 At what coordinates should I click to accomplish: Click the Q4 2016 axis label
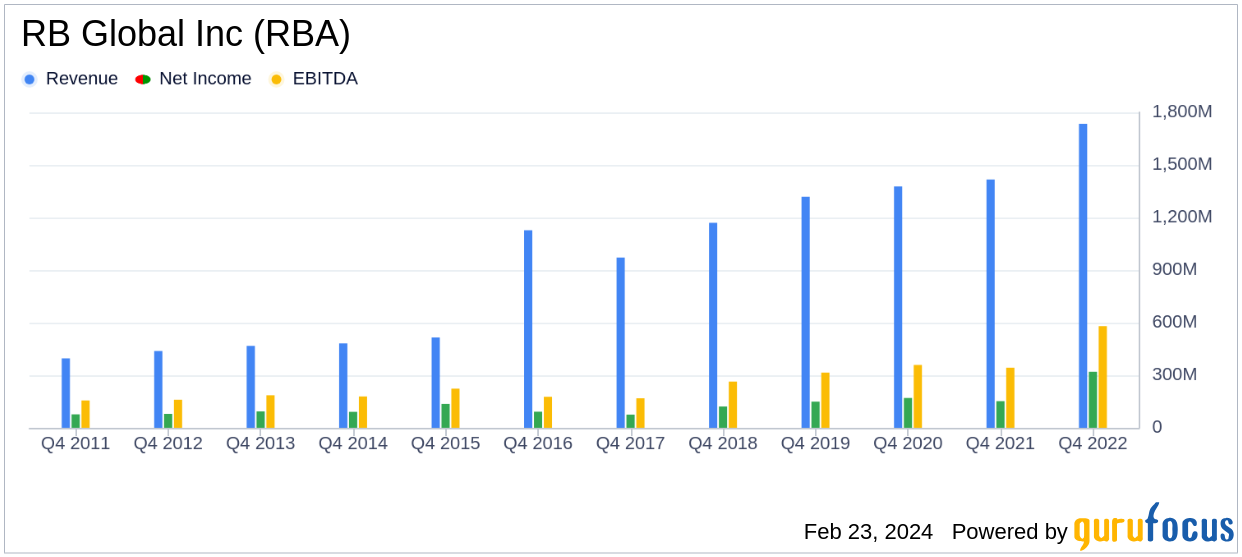pos(538,443)
